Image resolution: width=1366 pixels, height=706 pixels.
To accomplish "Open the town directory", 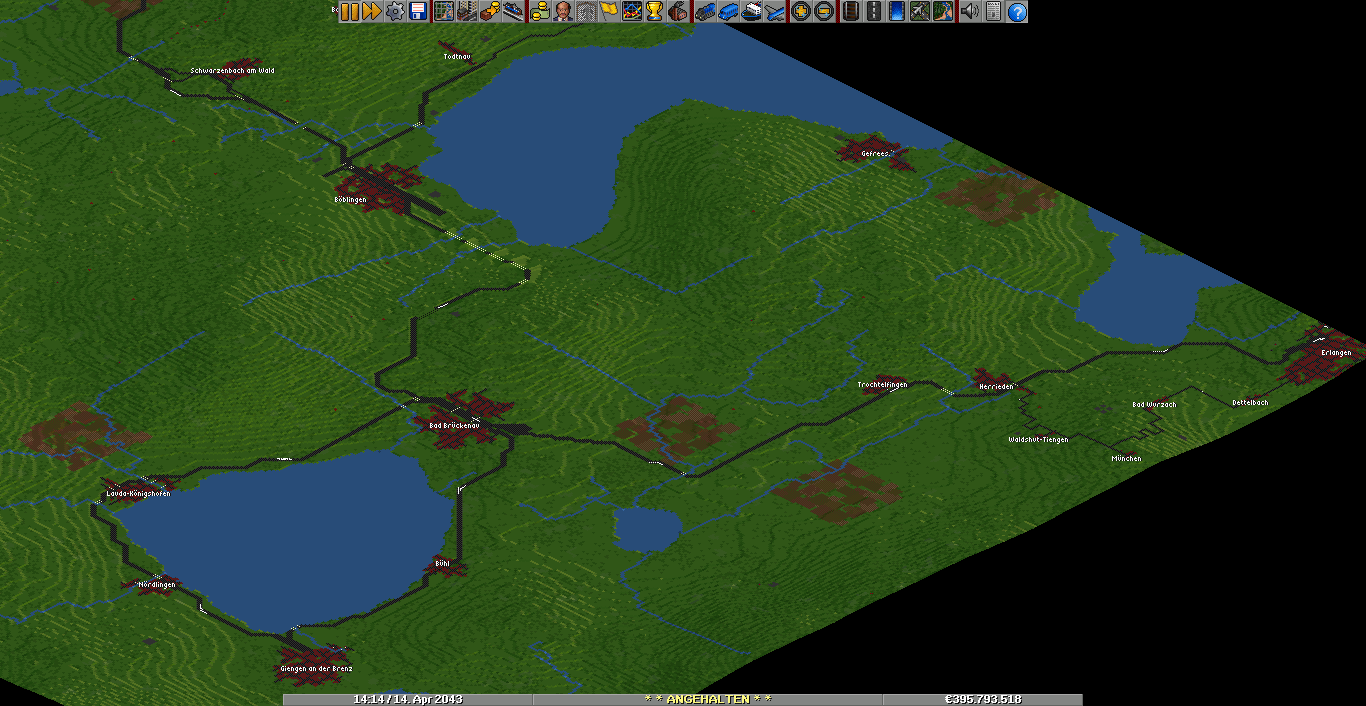I will (466, 12).
